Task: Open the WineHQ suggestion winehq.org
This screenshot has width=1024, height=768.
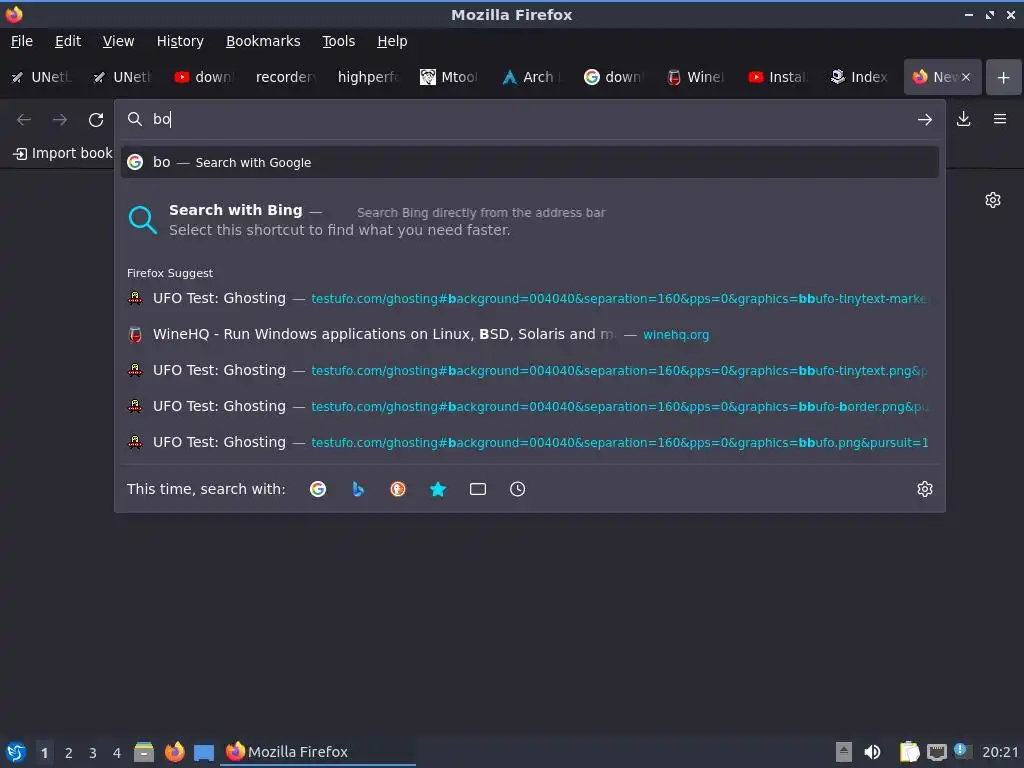Action: point(530,335)
